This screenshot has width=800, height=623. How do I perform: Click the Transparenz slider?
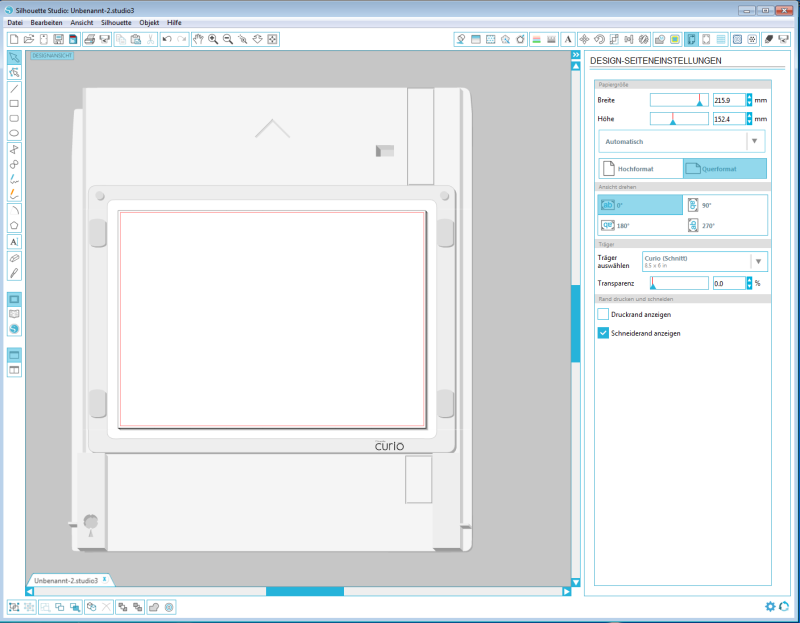click(679, 283)
